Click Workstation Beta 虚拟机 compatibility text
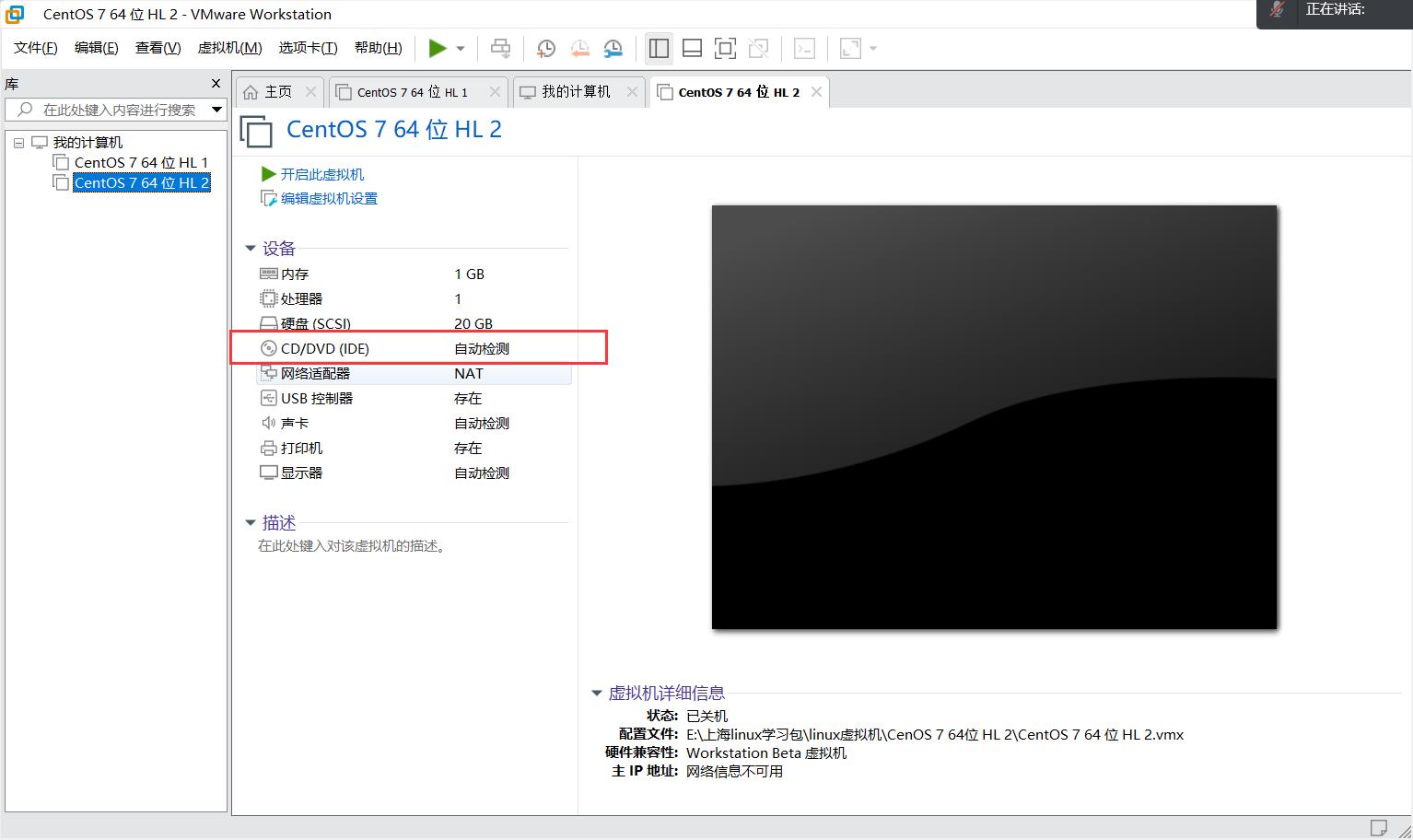The image size is (1413, 840). (766, 753)
